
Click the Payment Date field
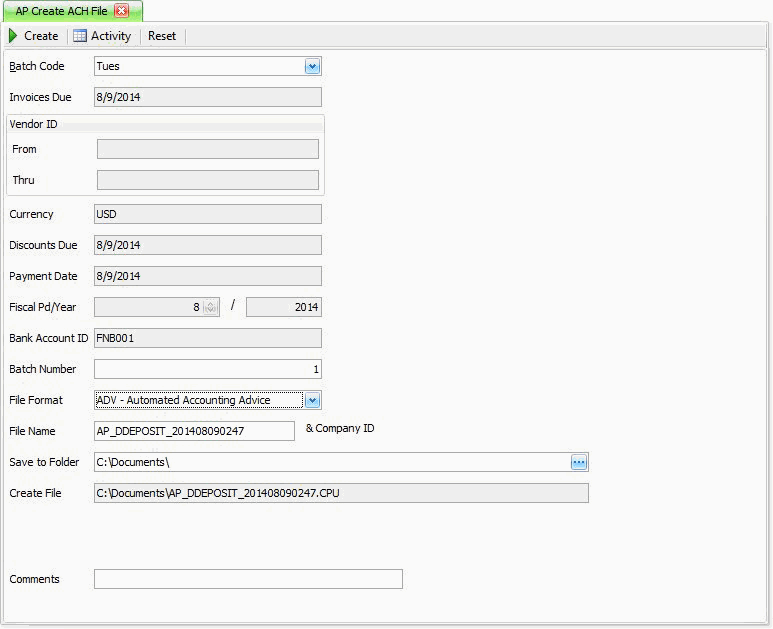[207, 276]
